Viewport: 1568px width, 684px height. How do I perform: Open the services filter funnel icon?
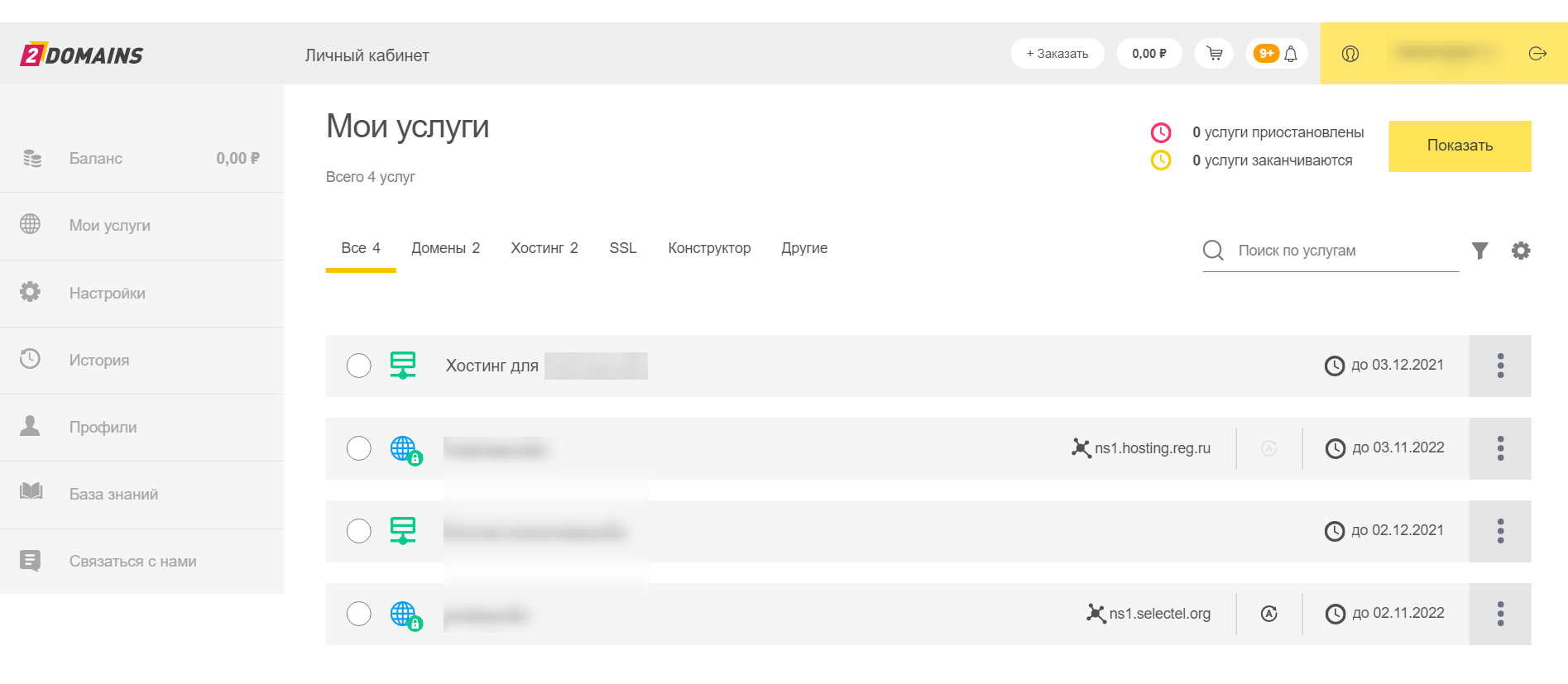pos(1479,251)
